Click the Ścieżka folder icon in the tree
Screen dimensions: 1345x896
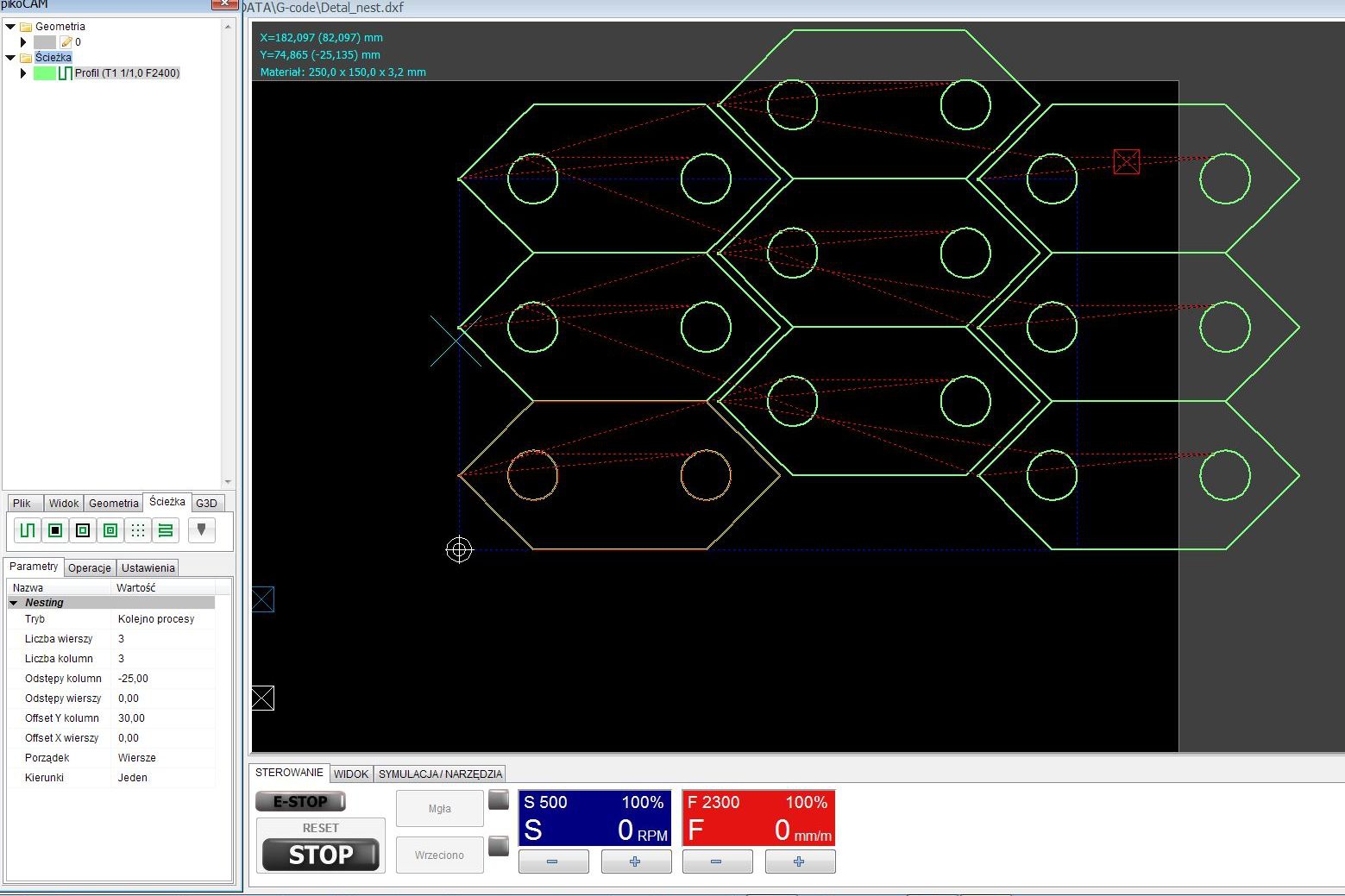coord(26,58)
